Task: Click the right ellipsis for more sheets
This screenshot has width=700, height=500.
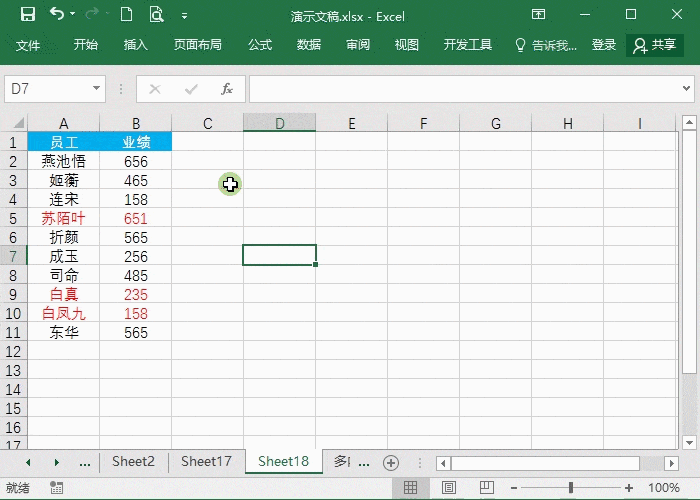Action: pos(364,463)
